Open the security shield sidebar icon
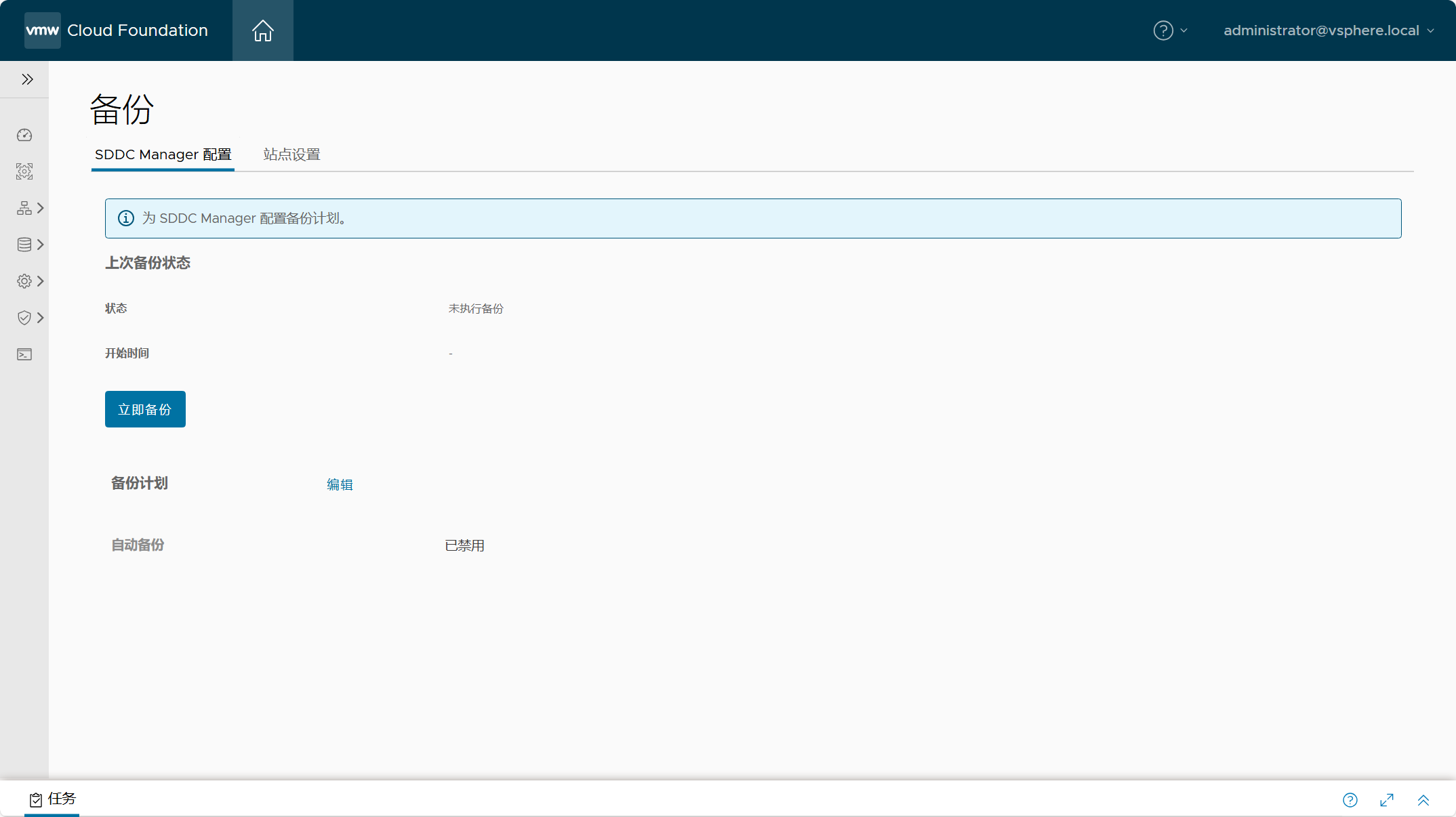 24,318
